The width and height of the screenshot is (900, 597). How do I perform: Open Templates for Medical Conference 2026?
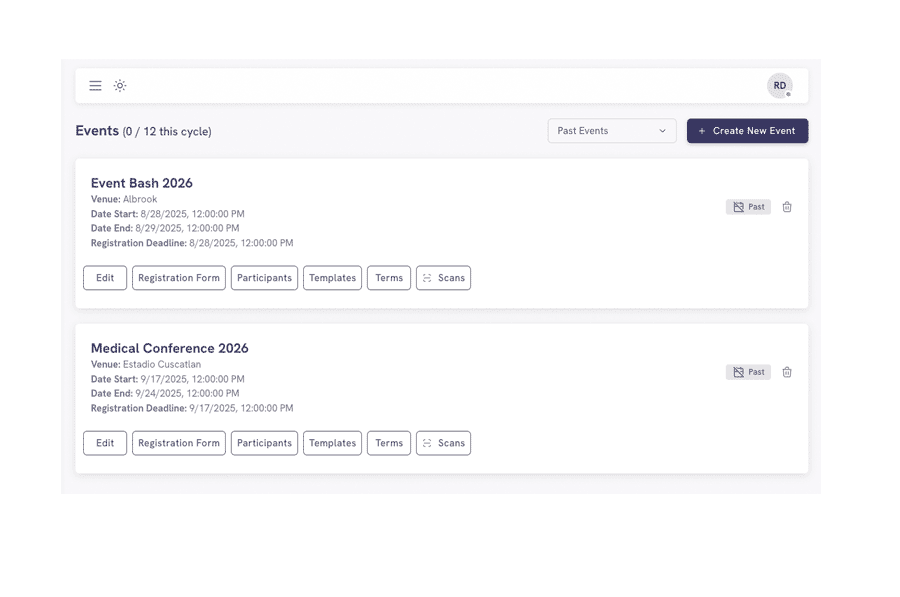(332, 443)
